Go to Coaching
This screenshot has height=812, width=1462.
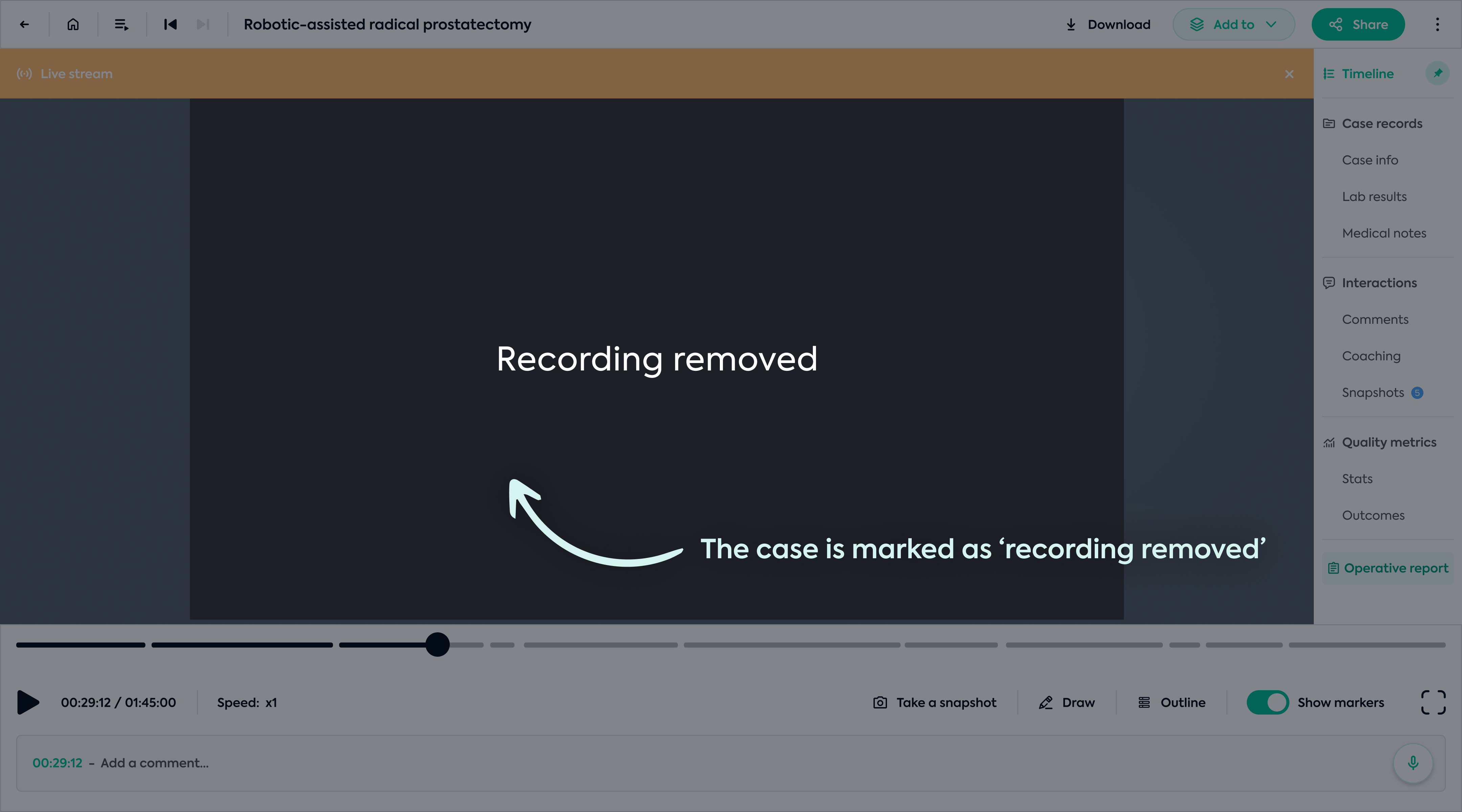(x=1371, y=356)
